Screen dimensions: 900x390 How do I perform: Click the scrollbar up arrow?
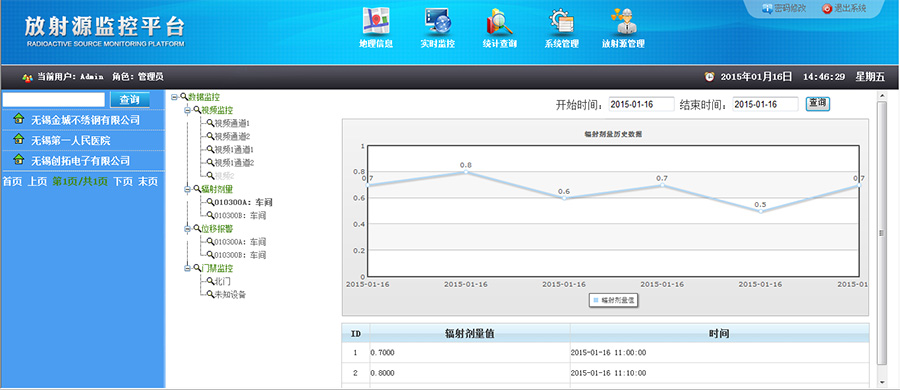[x=883, y=95]
